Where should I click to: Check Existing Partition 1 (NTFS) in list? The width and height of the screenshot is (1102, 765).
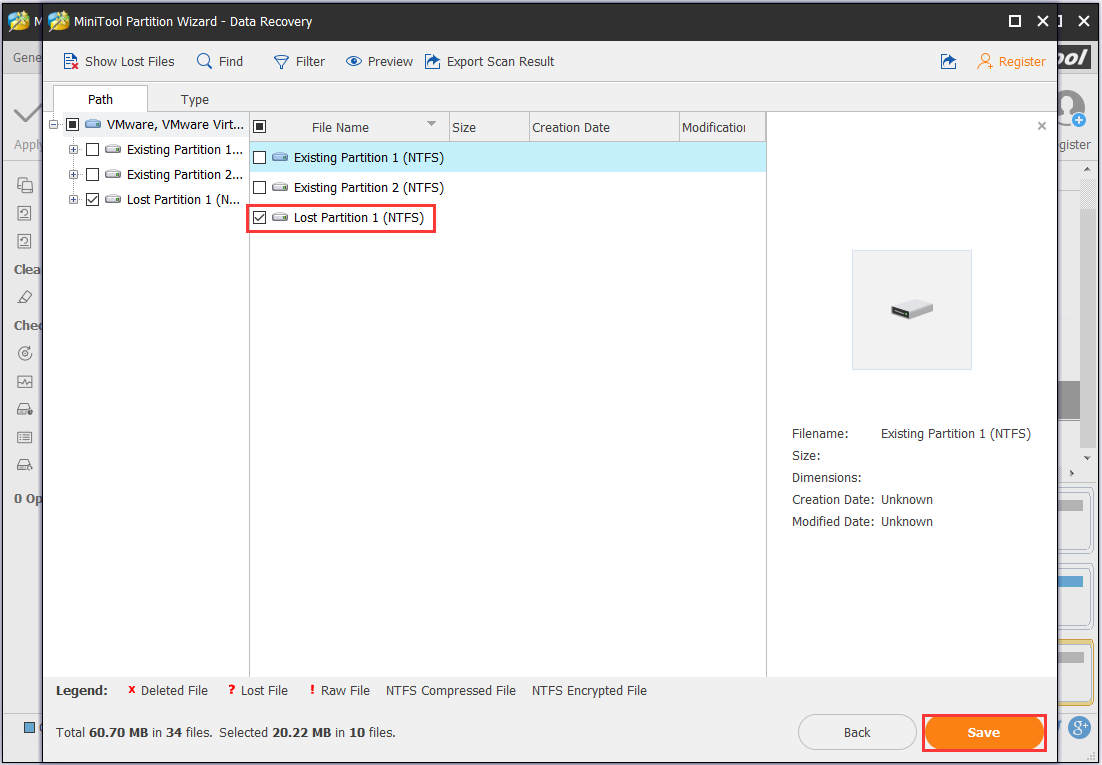[259, 158]
